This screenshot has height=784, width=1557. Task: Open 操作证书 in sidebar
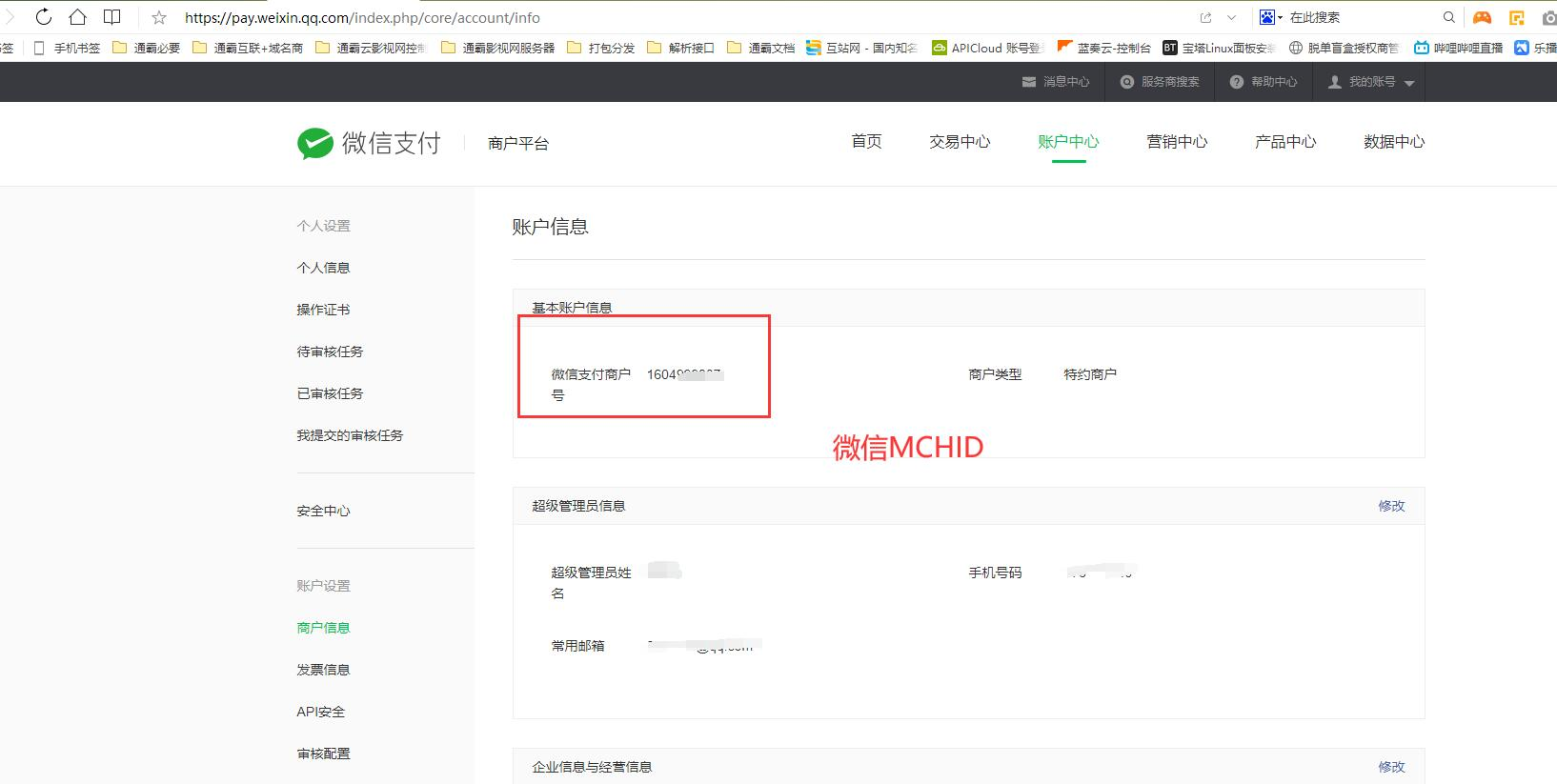[323, 310]
